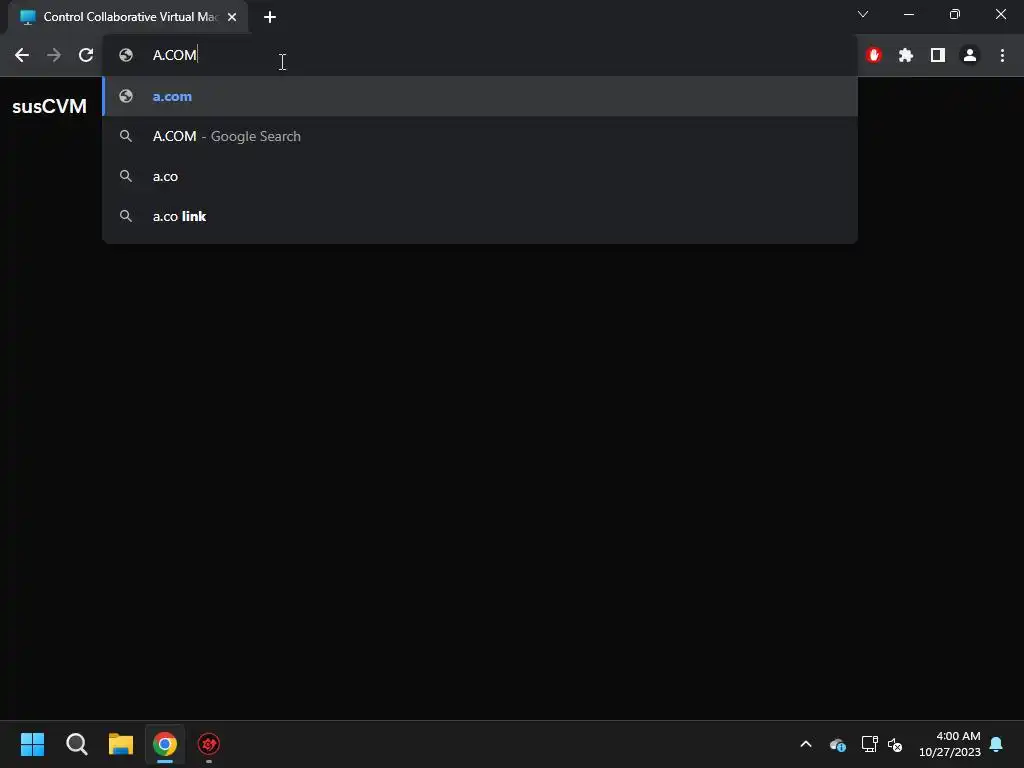Choose the a.com URL suggestion
The height and width of the screenshot is (768, 1024).
click(480, 96)
